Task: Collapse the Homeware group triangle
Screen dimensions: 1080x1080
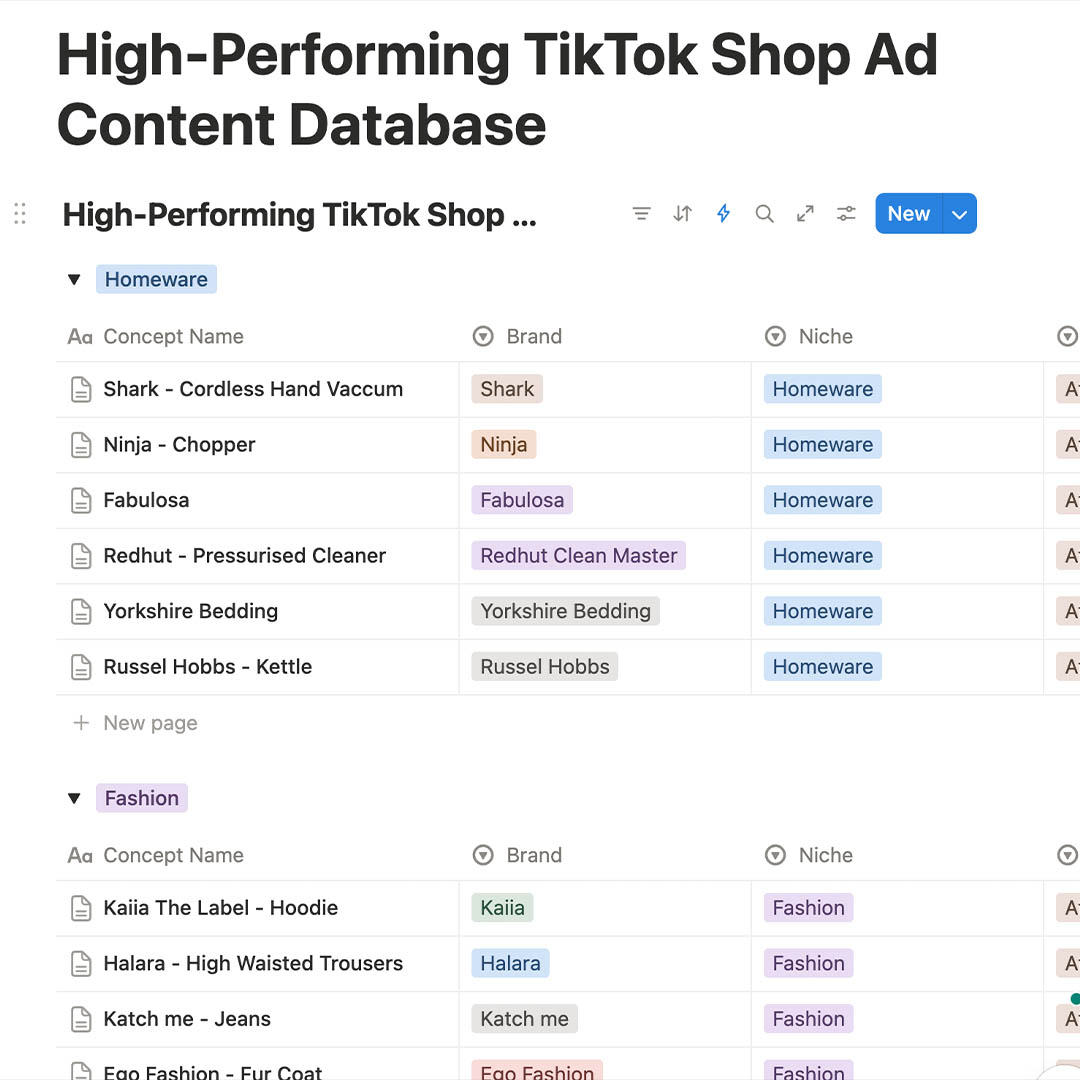Action: (x=74, y=280)
